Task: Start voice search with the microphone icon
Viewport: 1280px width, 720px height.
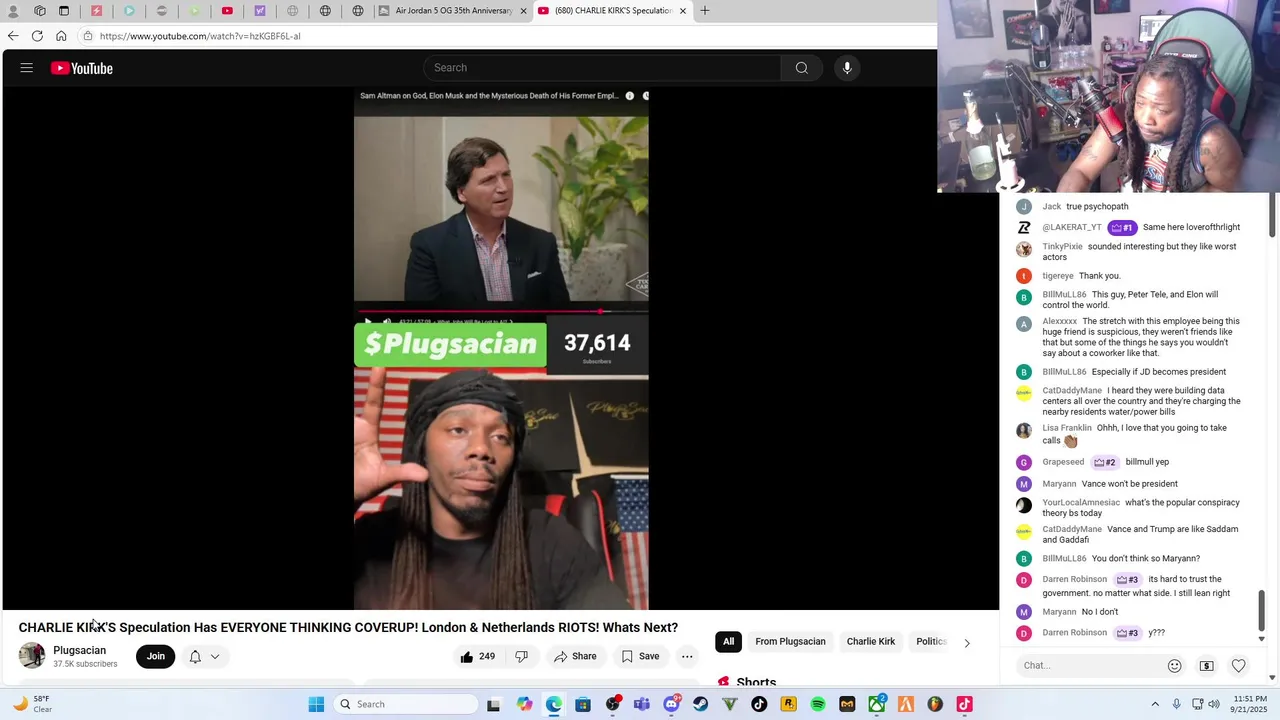Action: click(x=847, y=68)
